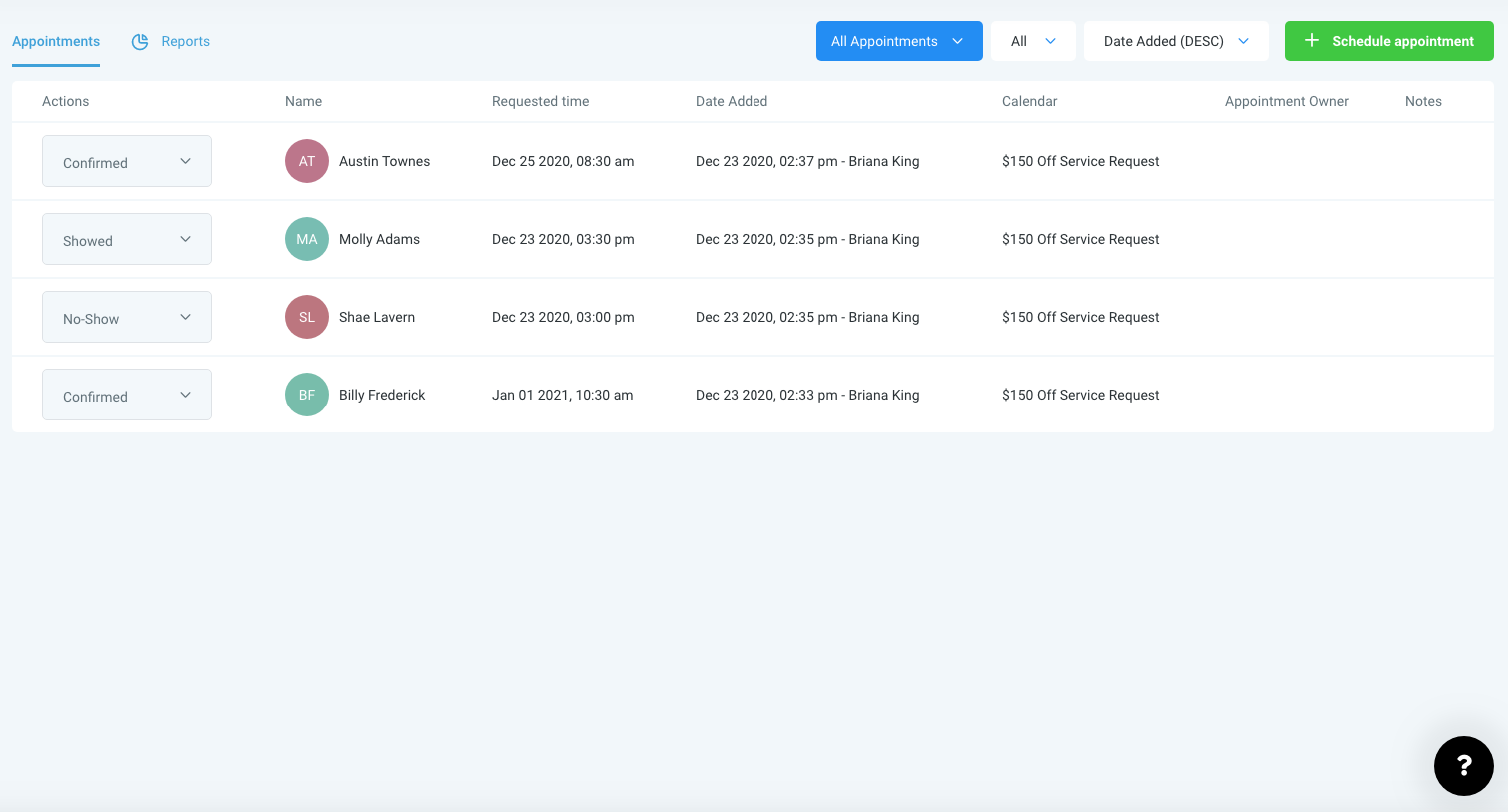Click requested time Dec 25 2020, 08:30 am

click(563, 161)
